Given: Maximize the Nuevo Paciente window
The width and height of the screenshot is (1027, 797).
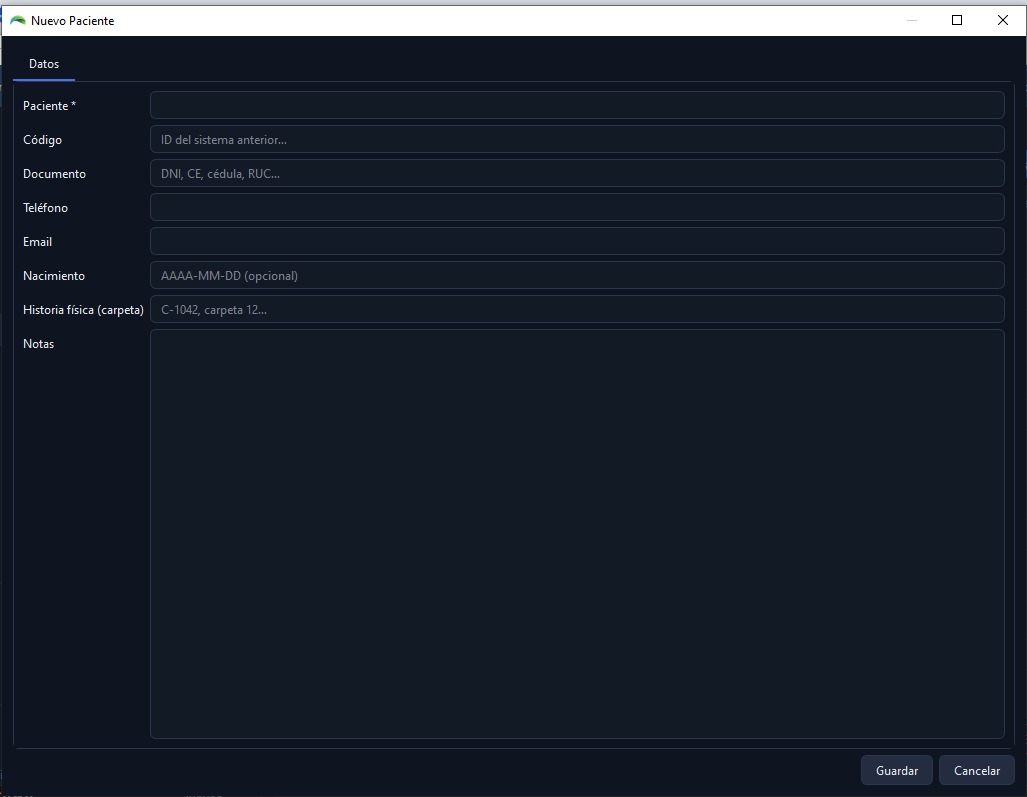Looking at the screenshot, I should pyautogui.click(x=957, y=20).
